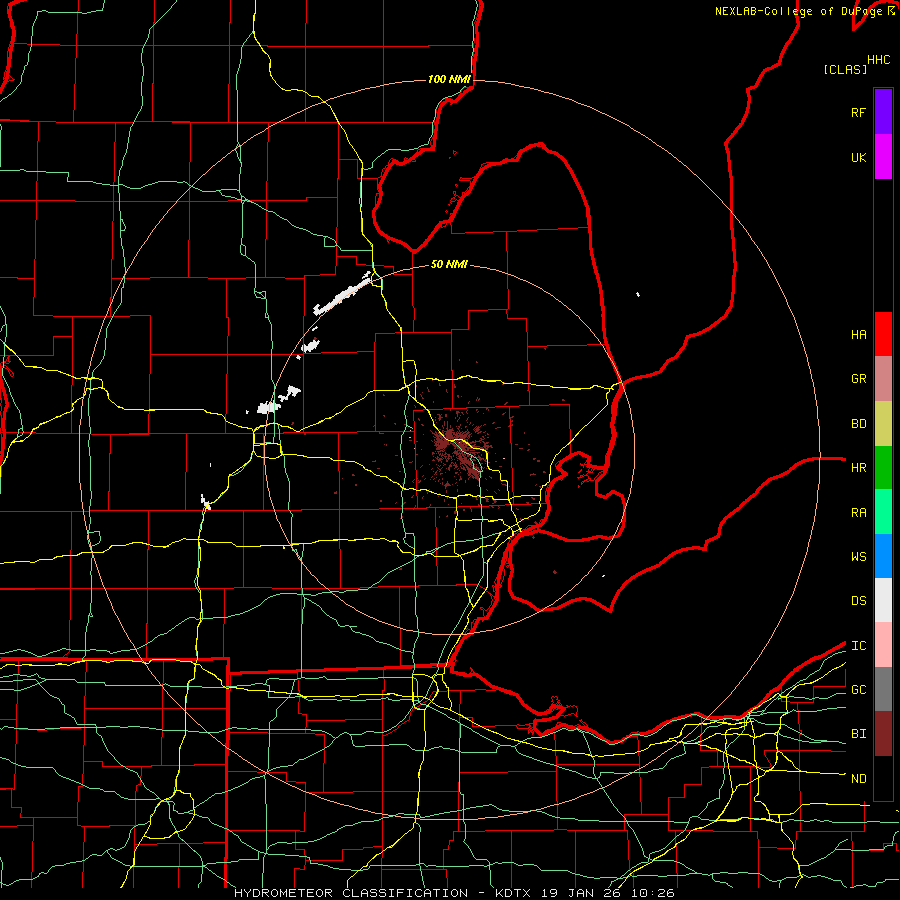900x900 pixels.
Task: Click the 100 NMI range ring label
Action: coord(449,79)
